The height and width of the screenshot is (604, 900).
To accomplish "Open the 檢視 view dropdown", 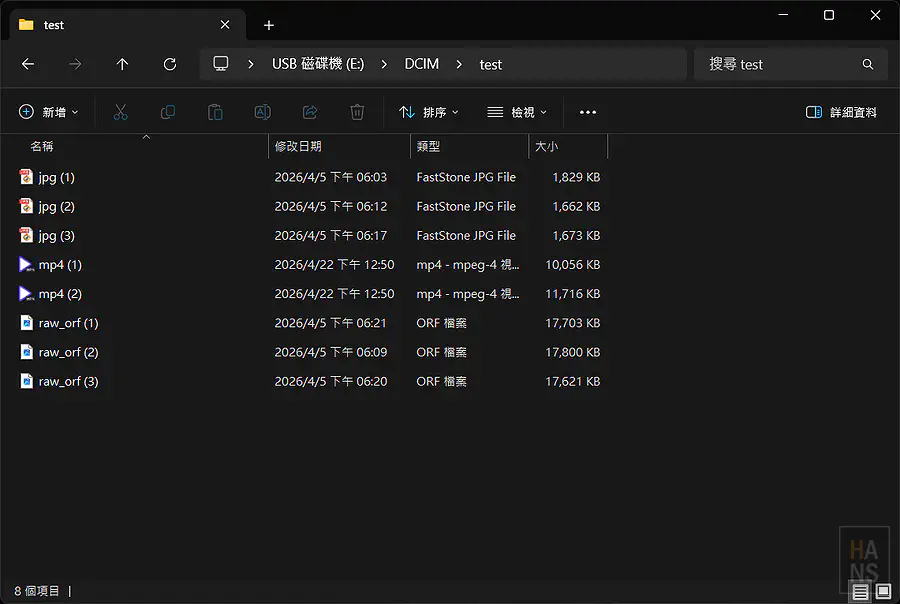I will [x=516, y=112].
